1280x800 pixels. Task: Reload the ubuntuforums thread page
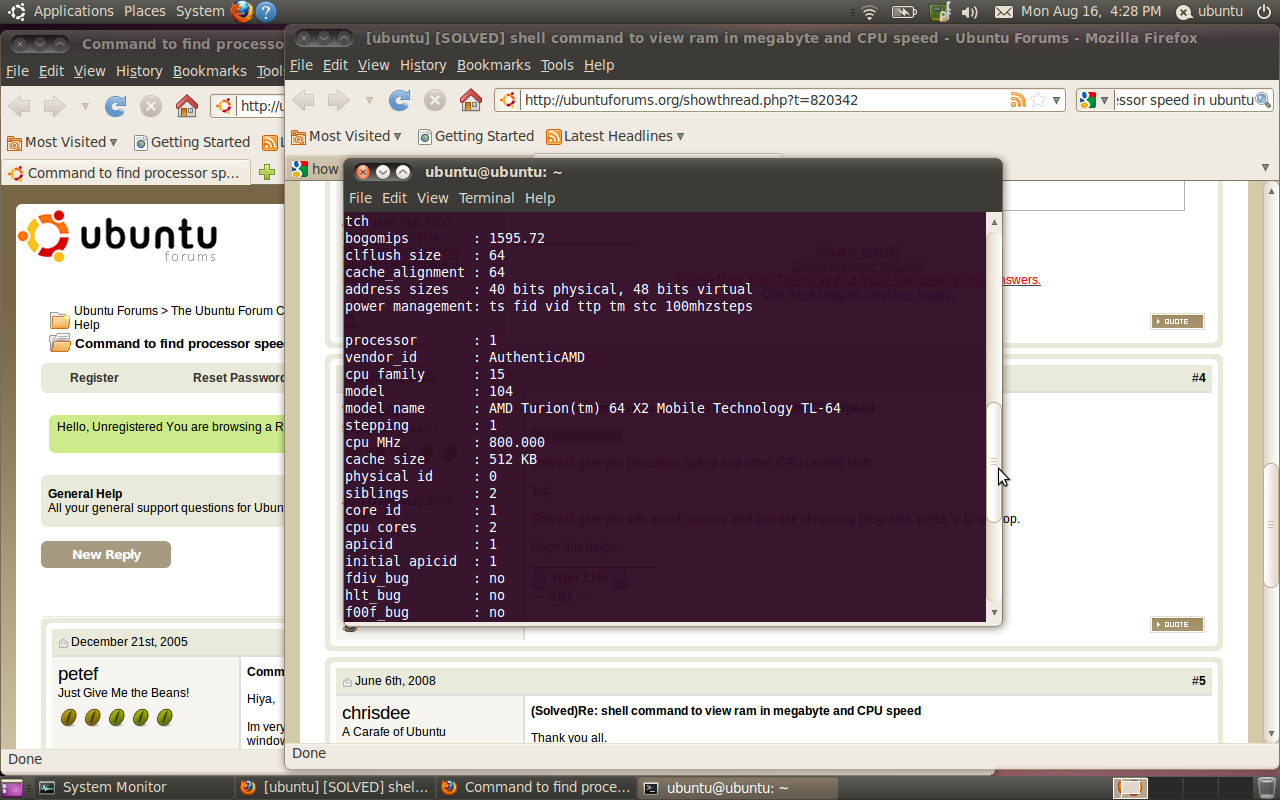400,100
